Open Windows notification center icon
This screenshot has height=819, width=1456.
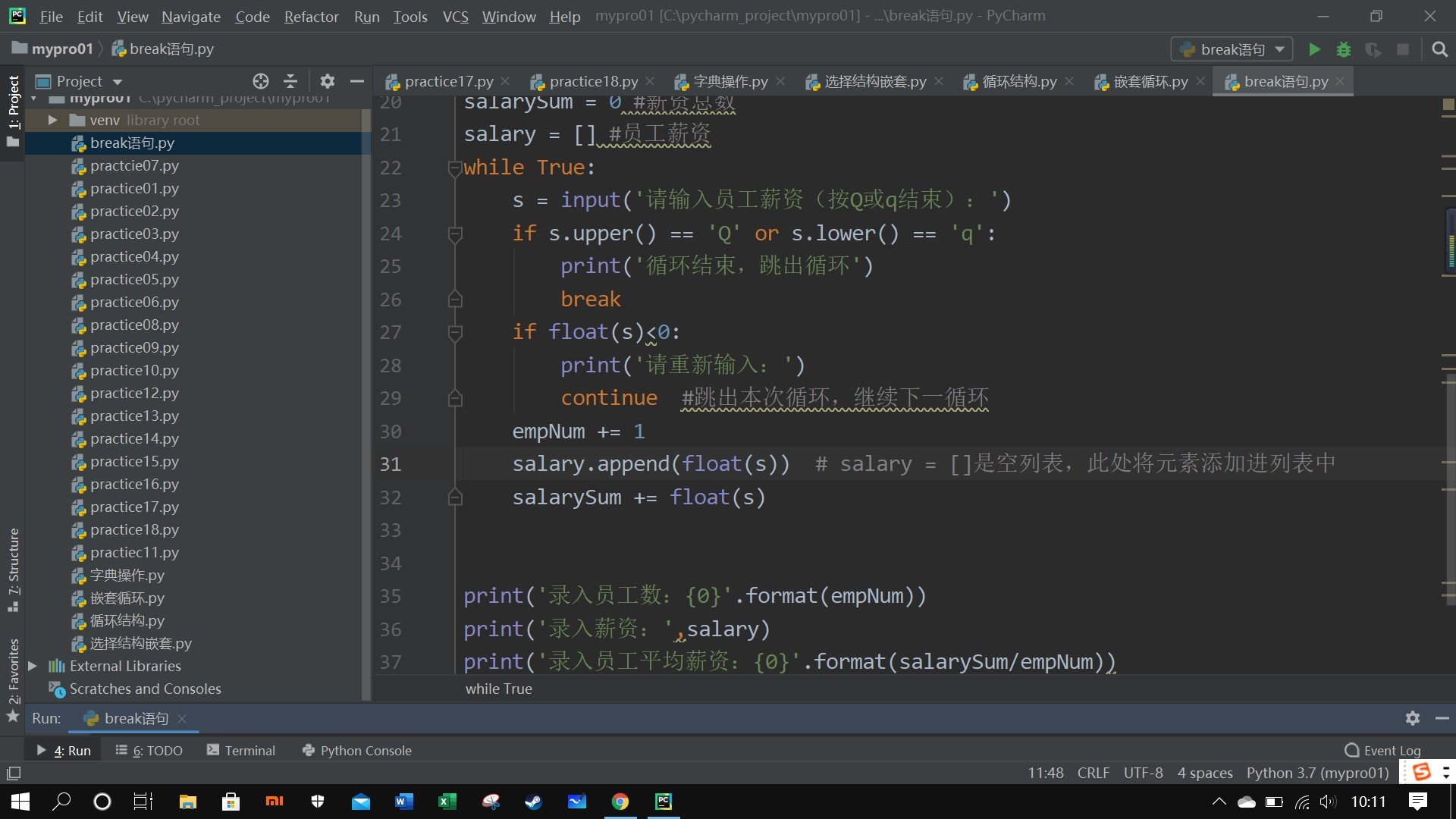(x=1417, y=802)
